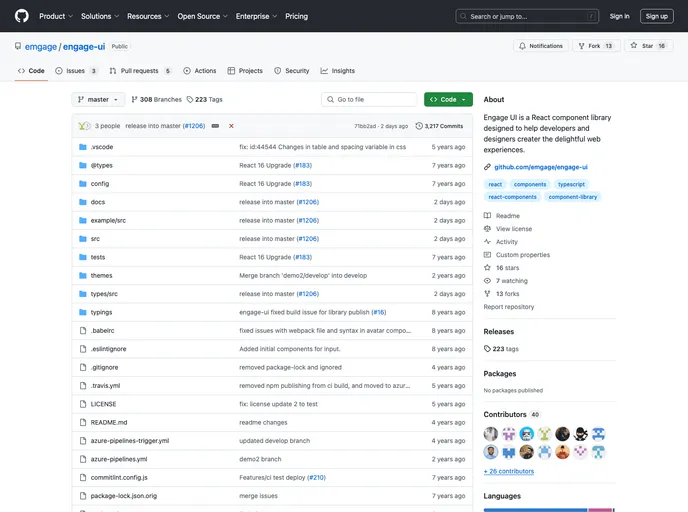Open the tests folder

tap(97, 258)
